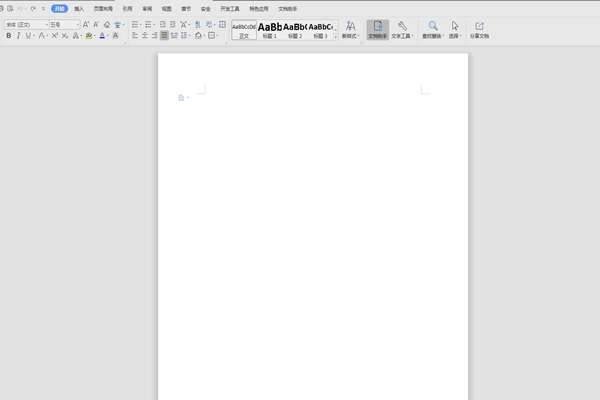Toggle bulleted list formatting
600x400 pixels.
[135, 24]
